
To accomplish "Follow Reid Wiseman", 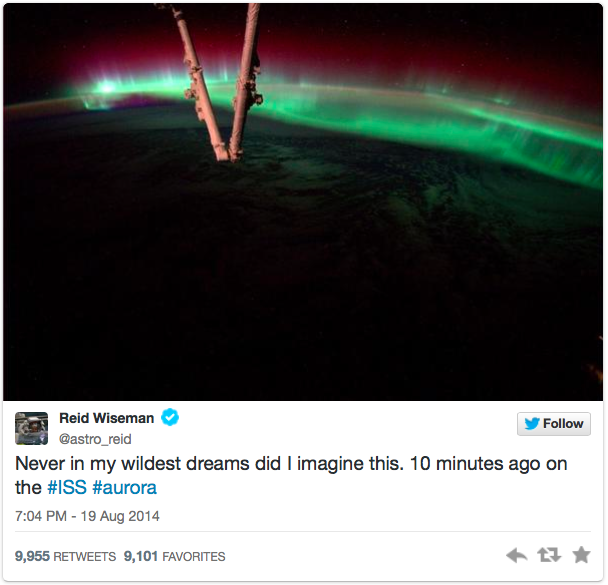I will [x=554, y=424].
